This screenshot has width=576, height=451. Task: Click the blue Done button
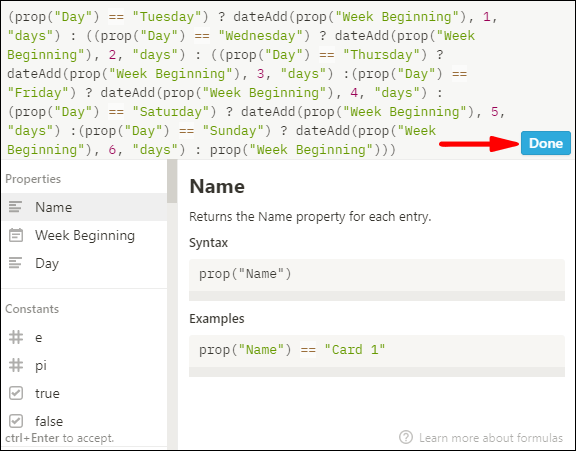546,143
